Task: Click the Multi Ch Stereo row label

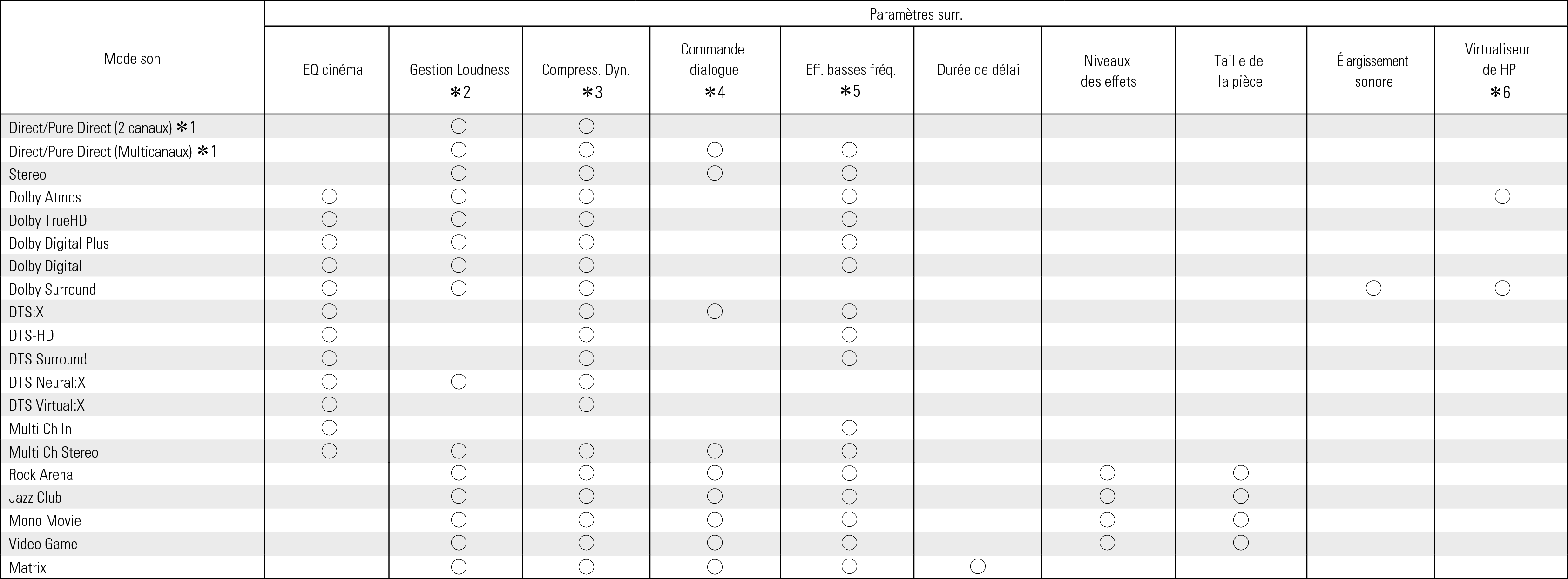Action: (x=53, y=452)
